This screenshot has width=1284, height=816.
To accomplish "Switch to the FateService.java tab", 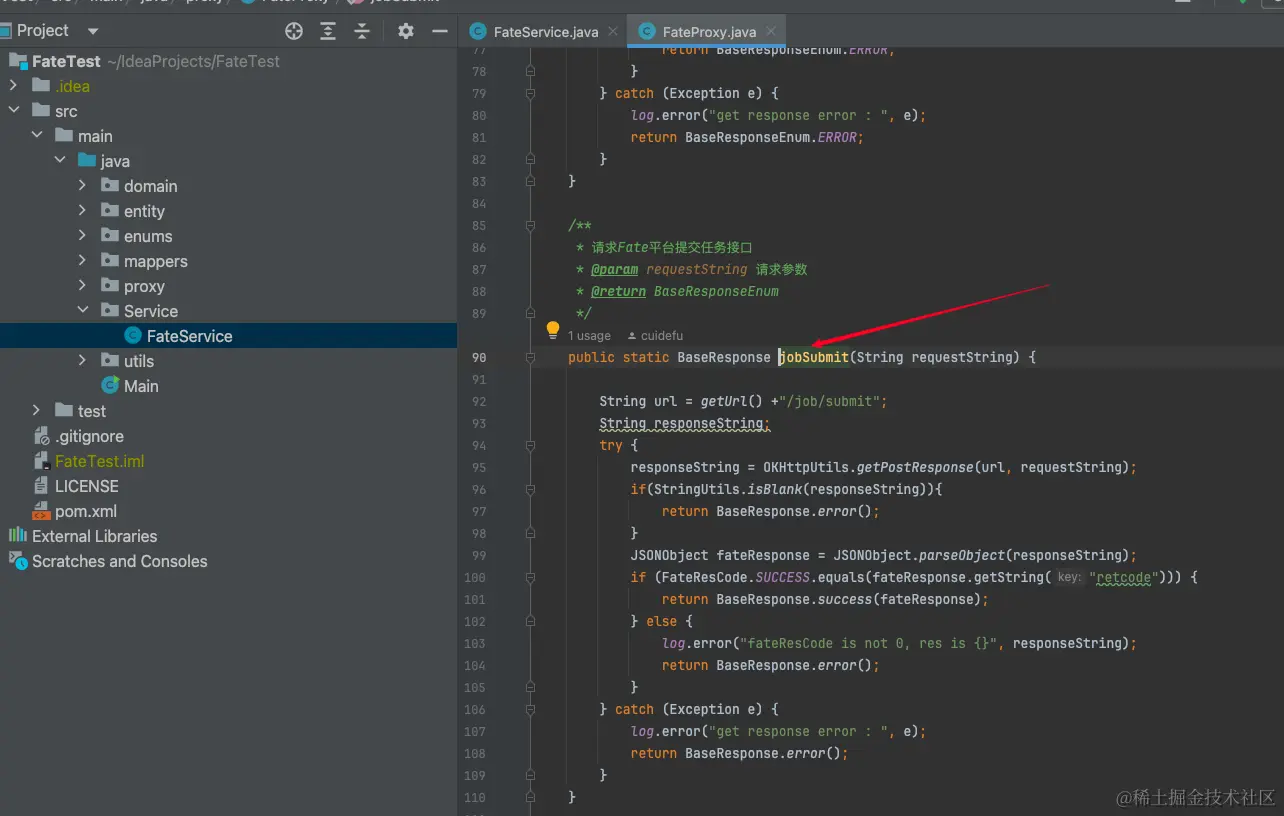I will click(545, 32).
